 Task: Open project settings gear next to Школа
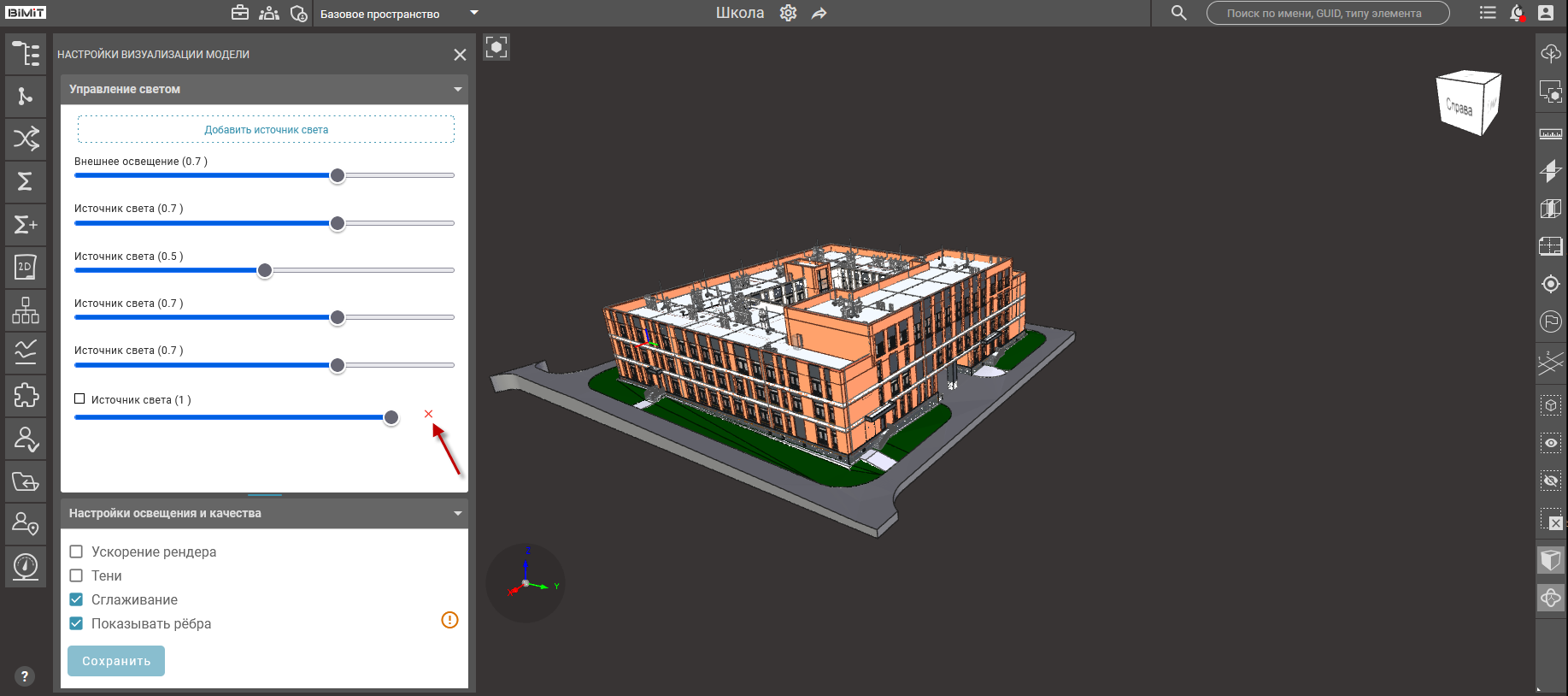pyautogui.click(x=788, y=13)
